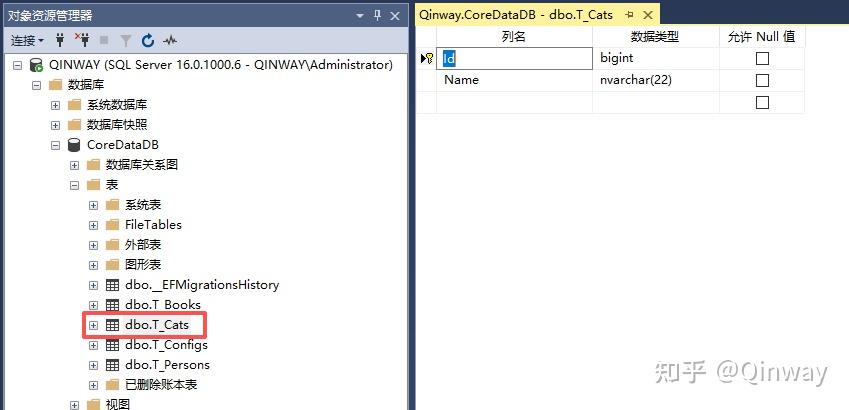Click the table icon of dbo.T_Cats
This screenshot has width=849, height=410.
point(112,325)
